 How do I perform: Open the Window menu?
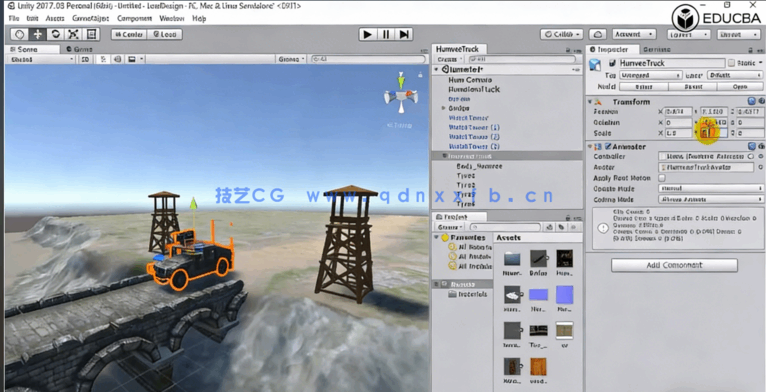pyautogui.click(x=171, y=18)
